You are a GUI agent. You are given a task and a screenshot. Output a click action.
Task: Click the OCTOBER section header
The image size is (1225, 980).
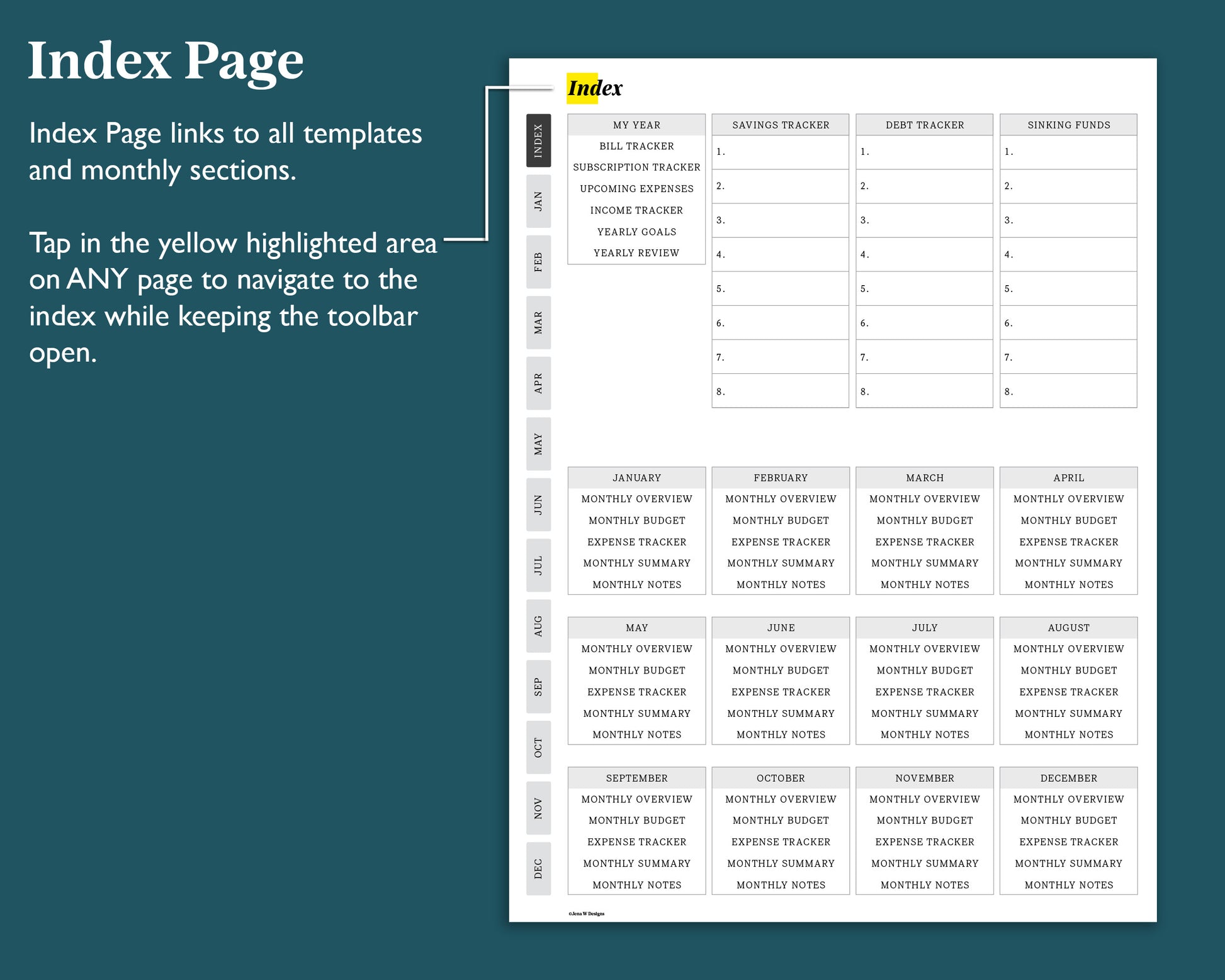click(x=780, y=778)
